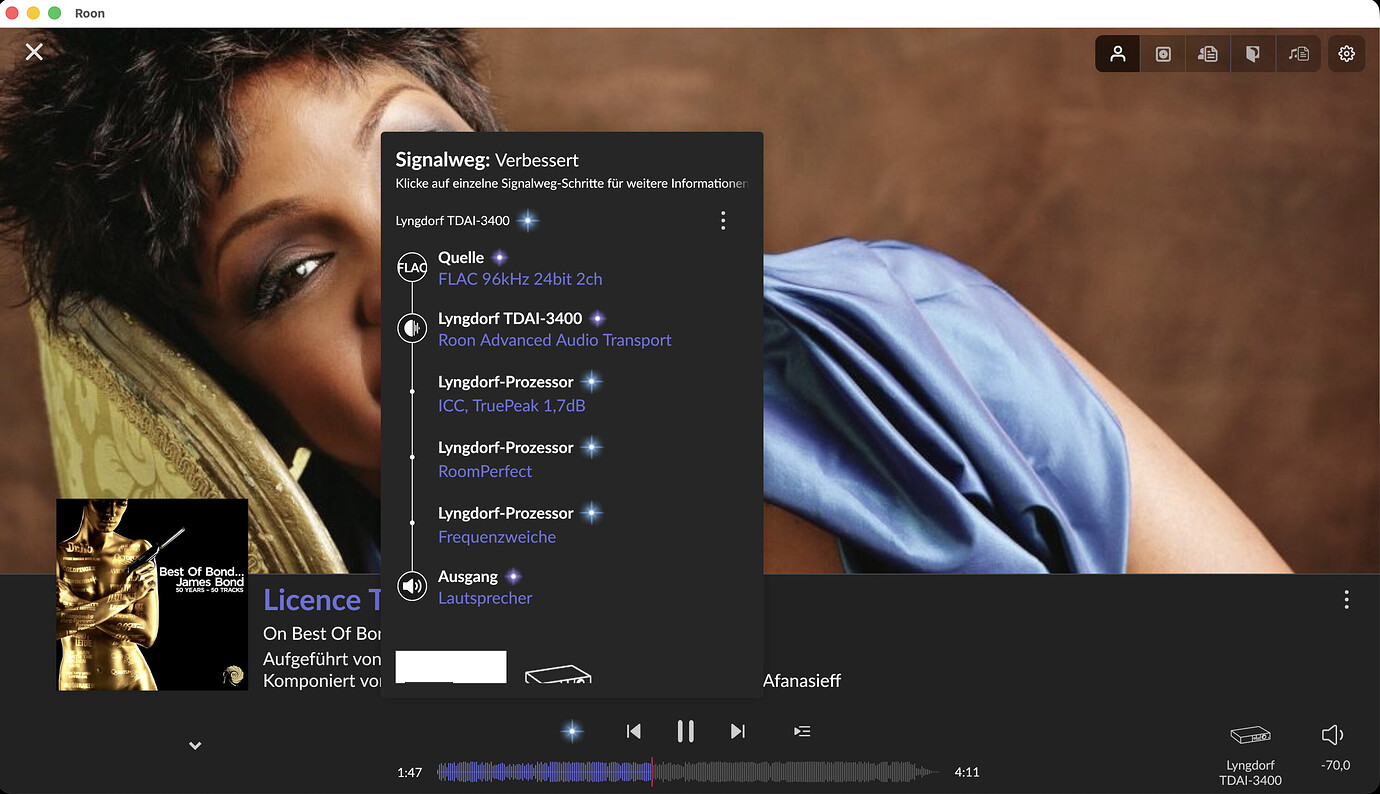Open the volume control showing -70,0
This screenshot has width=1380, height=794.
(1334, 747)
